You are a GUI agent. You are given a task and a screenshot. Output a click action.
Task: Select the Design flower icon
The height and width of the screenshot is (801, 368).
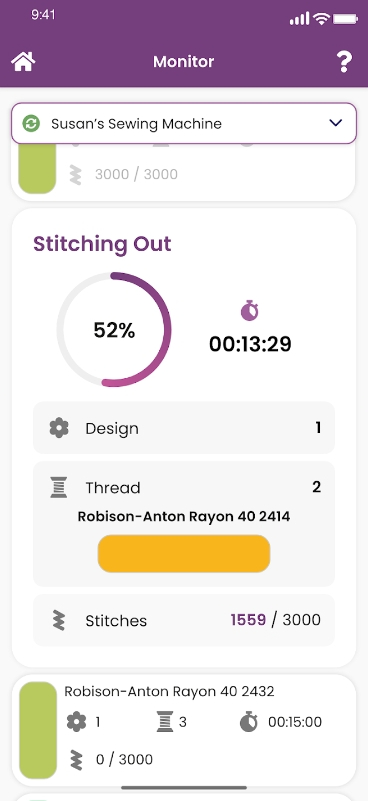pyautogui.click(x=59, y=428)
